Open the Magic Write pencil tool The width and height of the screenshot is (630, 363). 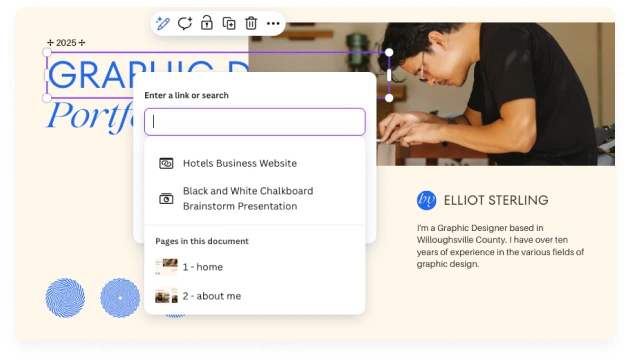click(x=163, y=23)
